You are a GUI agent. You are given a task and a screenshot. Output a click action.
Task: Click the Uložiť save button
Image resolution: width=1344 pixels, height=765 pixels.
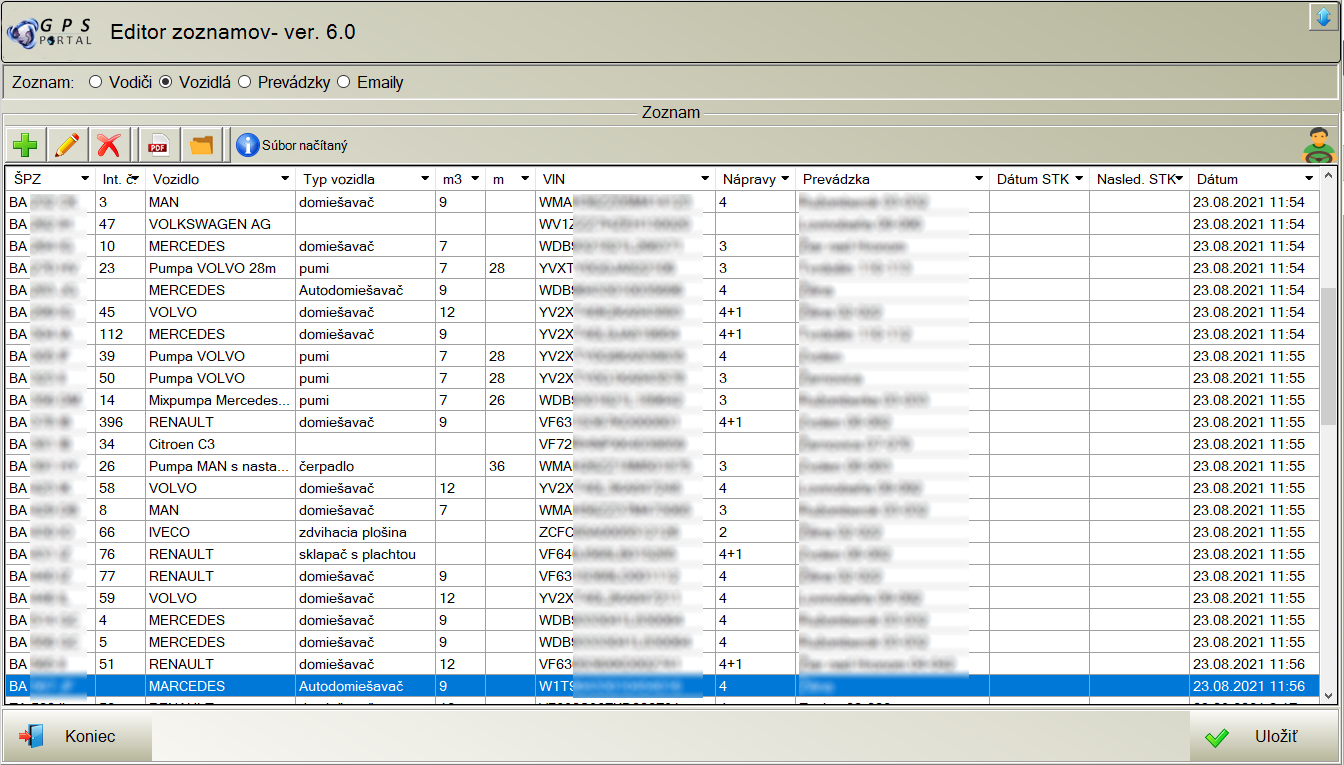1264,737
